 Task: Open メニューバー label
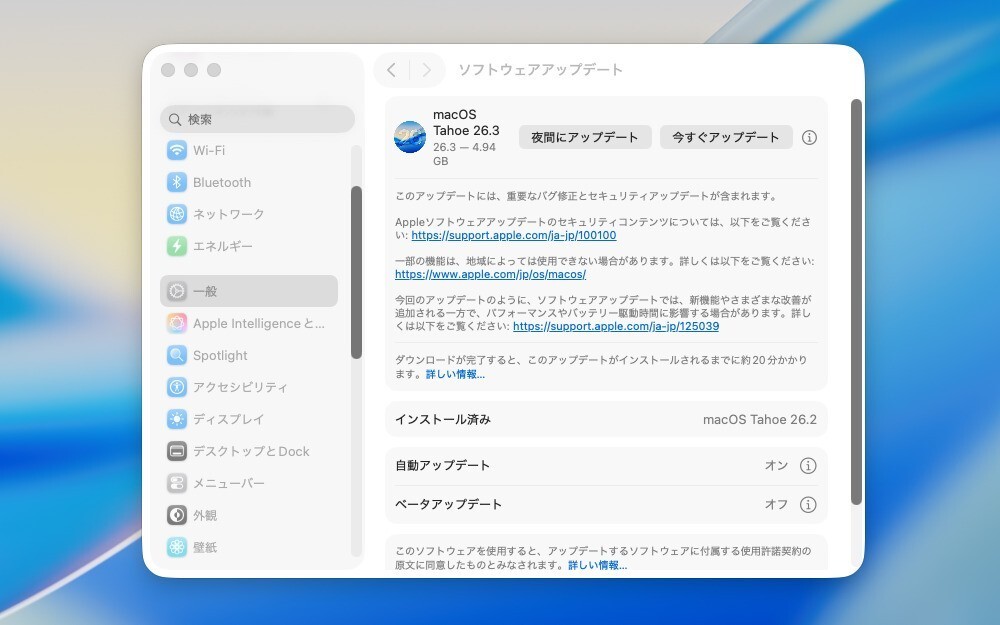(229, 483)
